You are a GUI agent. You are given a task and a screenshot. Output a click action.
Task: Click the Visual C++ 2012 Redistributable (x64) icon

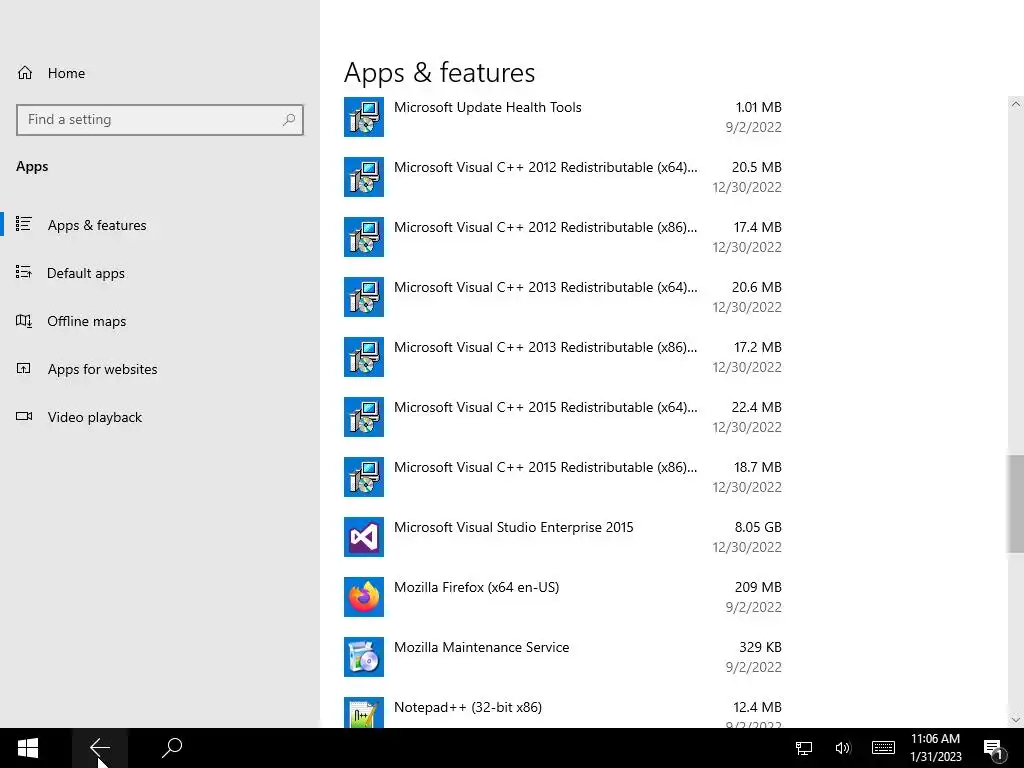tap(364, 177)
